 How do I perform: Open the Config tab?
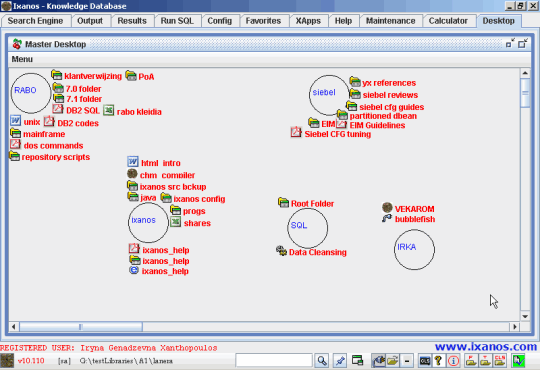click(219, 21)
